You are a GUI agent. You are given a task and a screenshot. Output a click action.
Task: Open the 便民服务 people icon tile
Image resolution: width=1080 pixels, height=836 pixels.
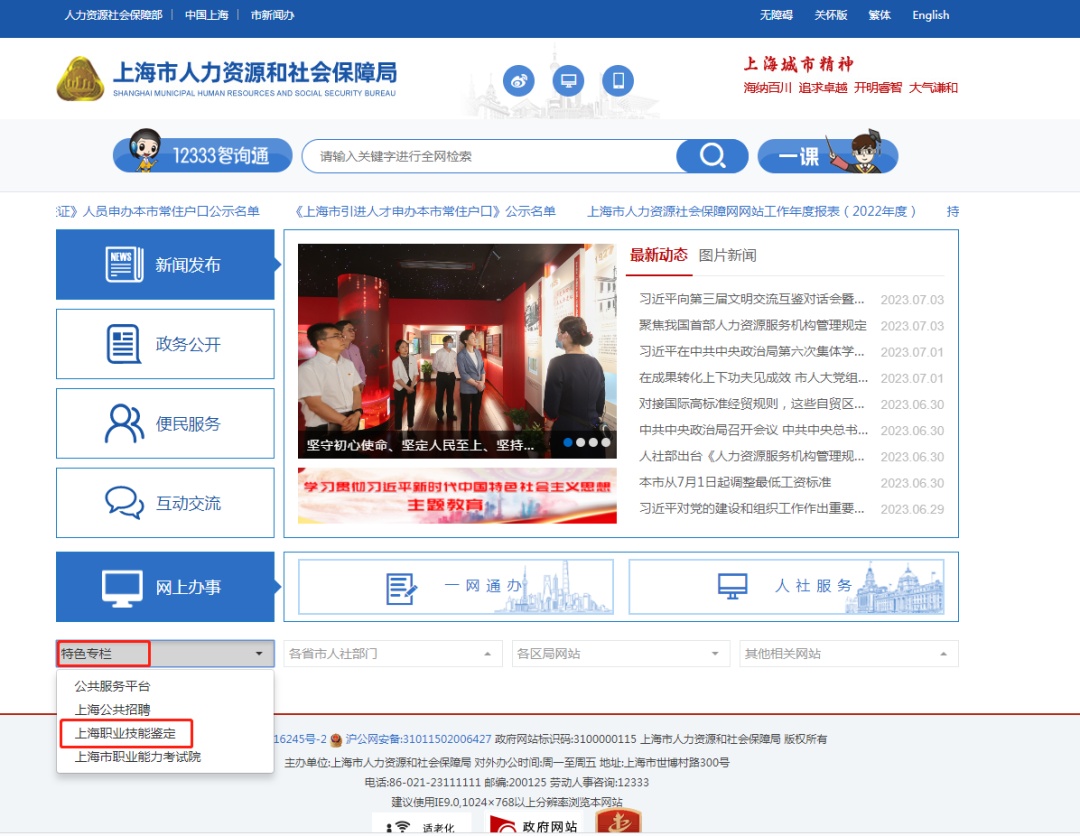[x=165, y=424]
